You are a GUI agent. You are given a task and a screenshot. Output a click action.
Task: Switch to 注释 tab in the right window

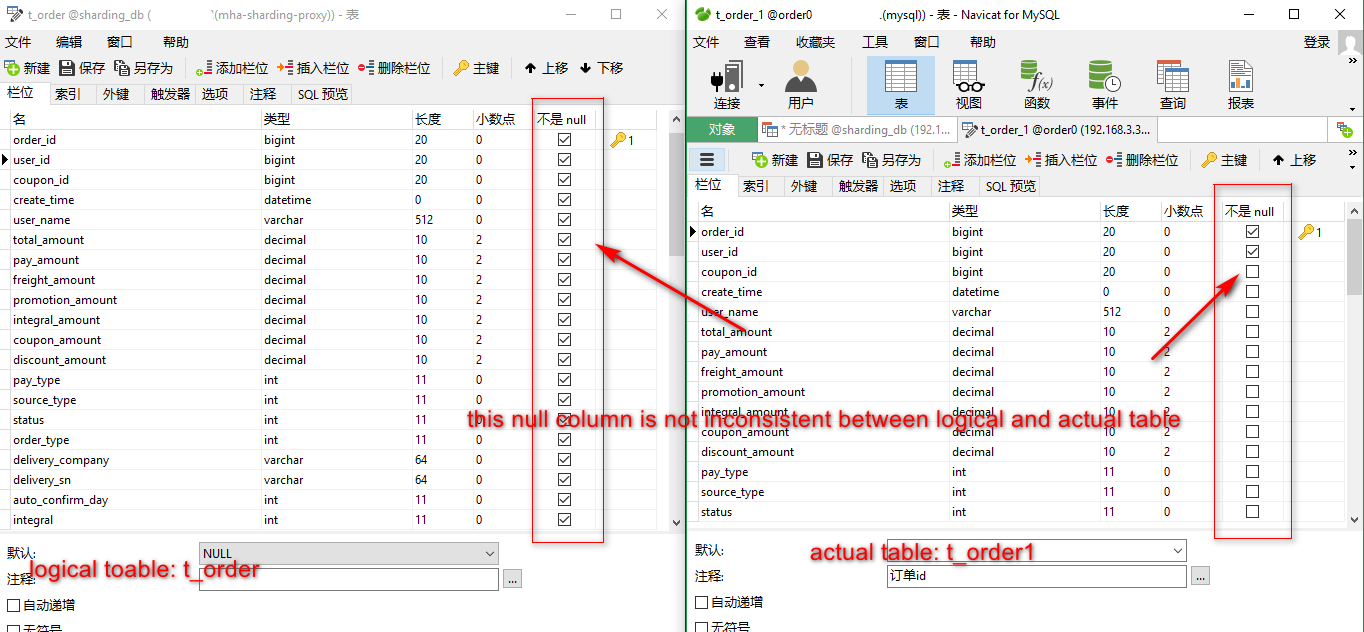coord(951,186)
